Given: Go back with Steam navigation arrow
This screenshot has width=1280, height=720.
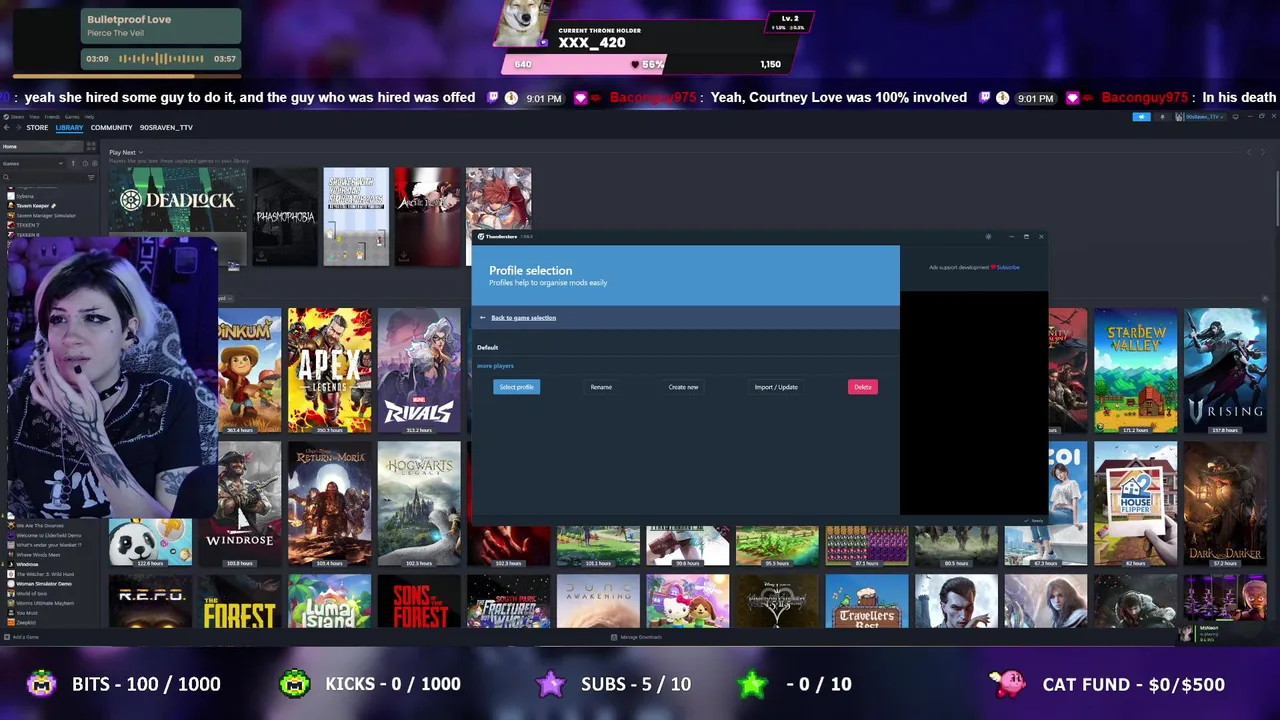Looking at the screenshot, I should (6, 128).
